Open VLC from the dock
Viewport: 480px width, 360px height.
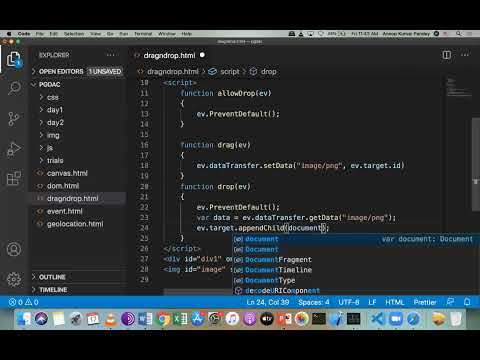click(110, 319)
